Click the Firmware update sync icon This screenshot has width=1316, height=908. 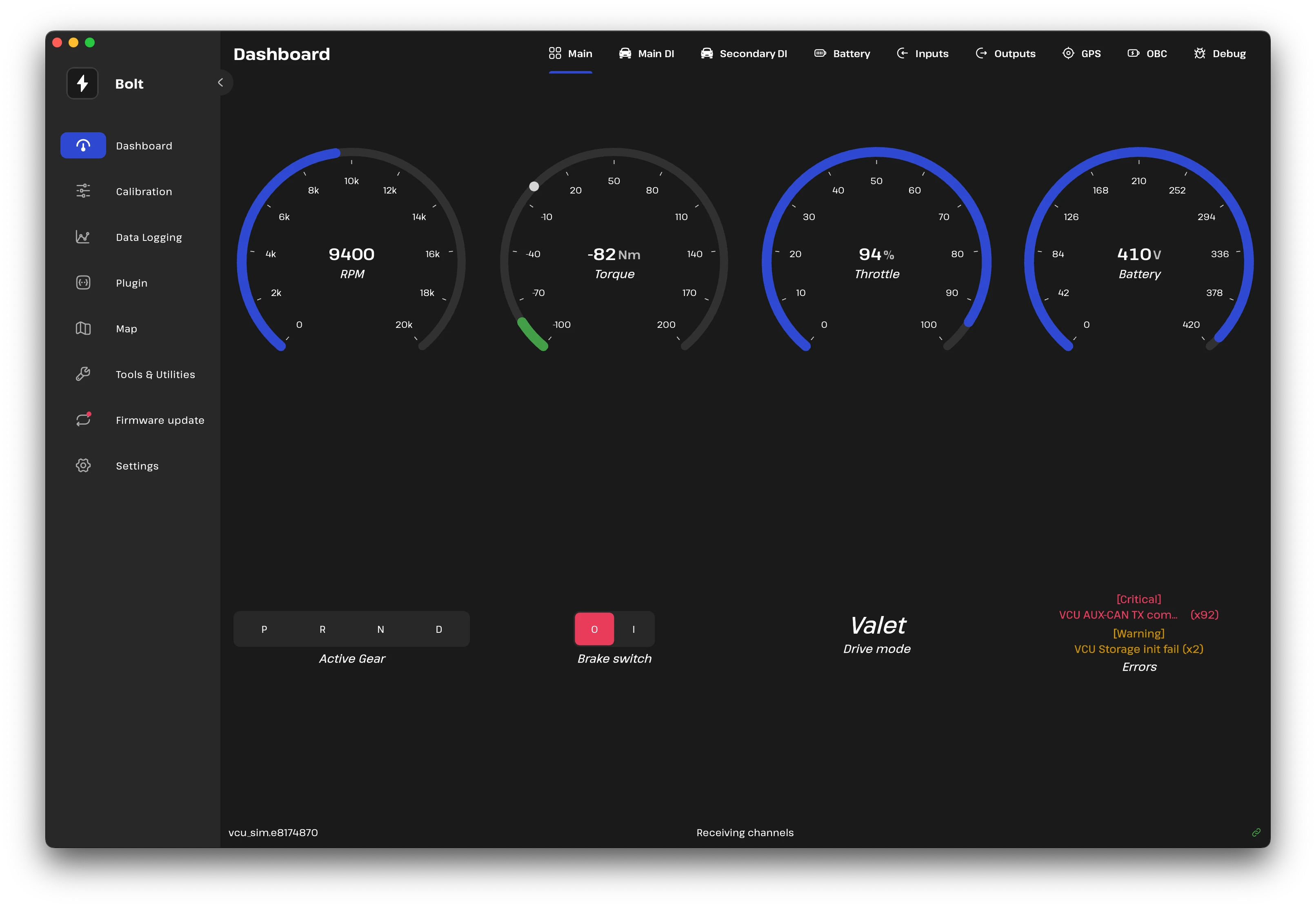click(83, 420)
